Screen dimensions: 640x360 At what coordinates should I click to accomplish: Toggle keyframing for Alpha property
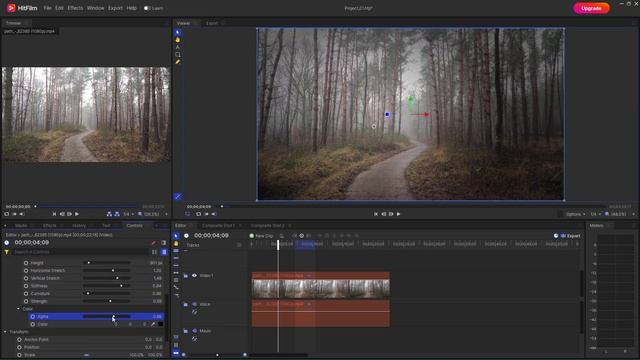pos(33,316)
